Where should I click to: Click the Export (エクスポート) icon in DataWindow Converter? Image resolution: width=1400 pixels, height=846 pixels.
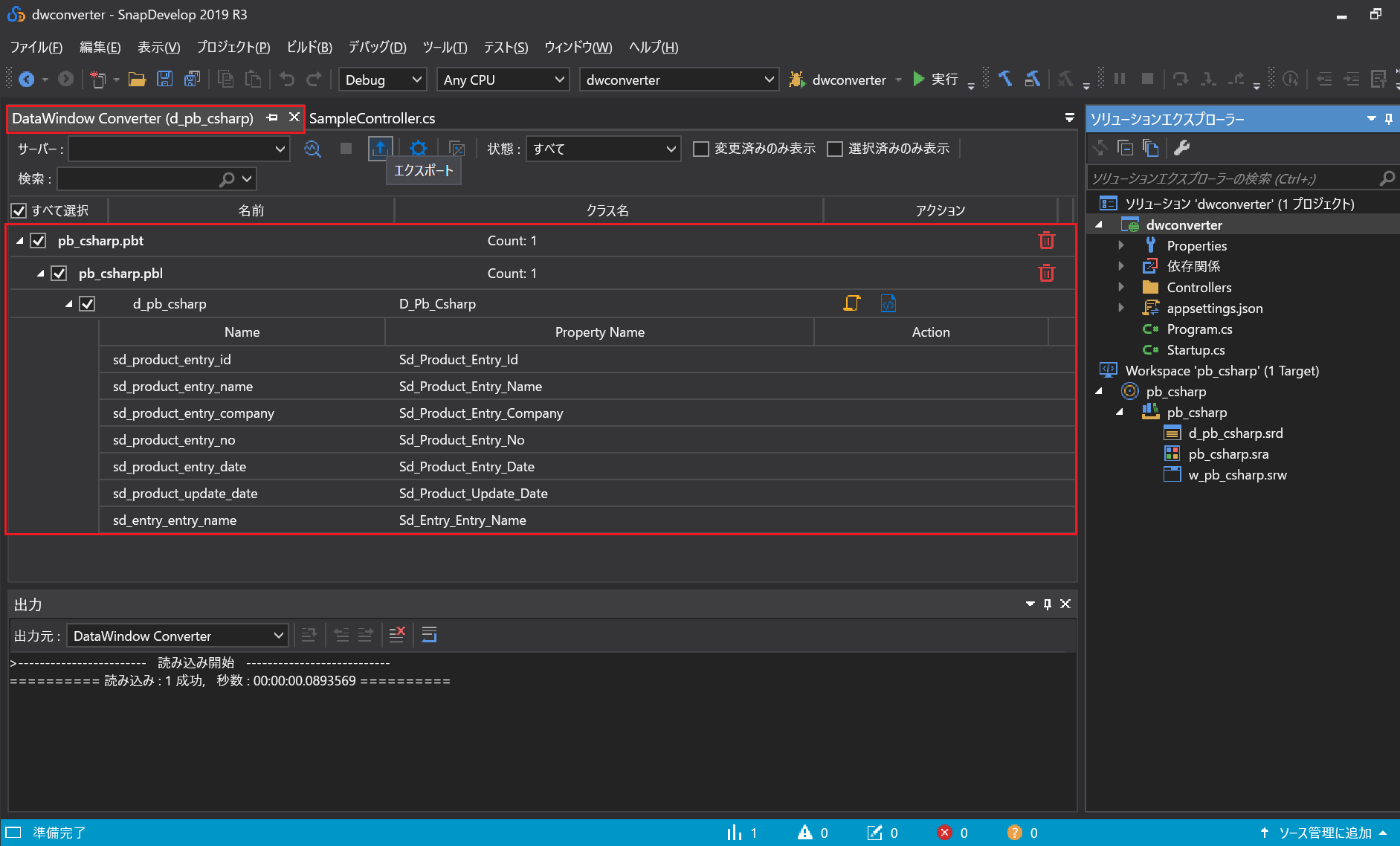[380, 148]
